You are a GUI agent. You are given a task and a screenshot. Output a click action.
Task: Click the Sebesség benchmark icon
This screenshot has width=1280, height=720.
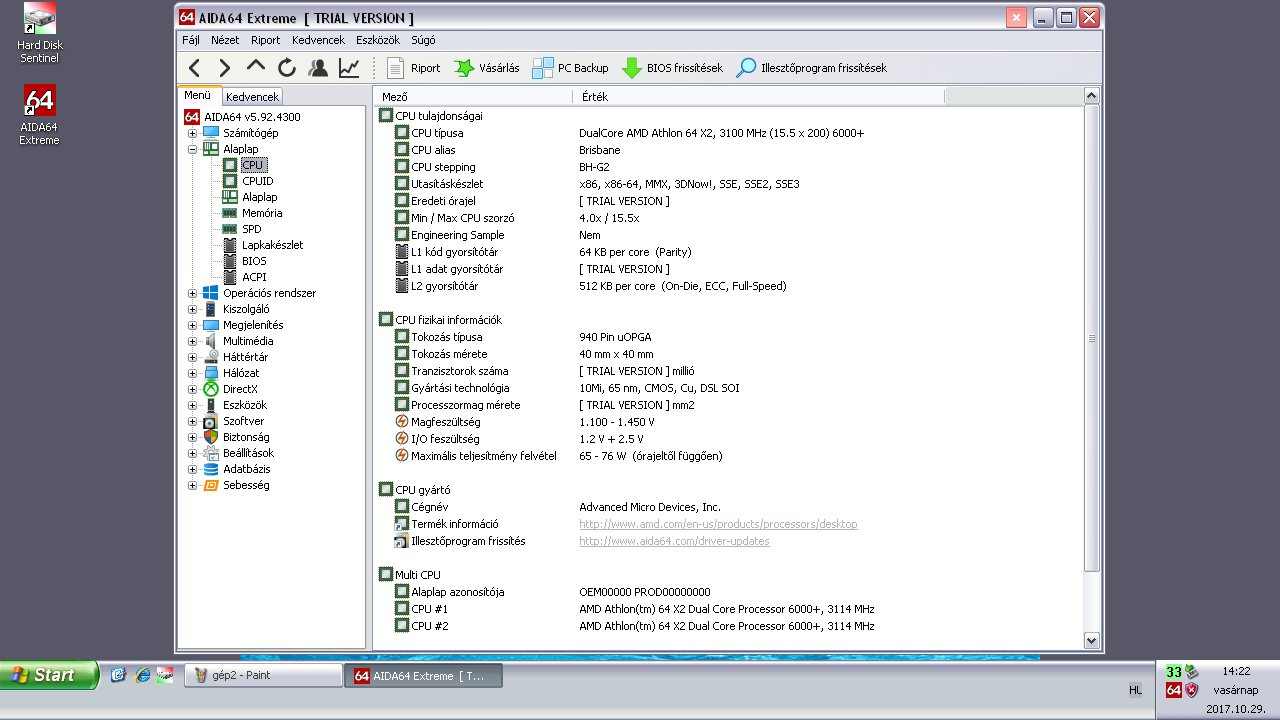coord(210,485)
